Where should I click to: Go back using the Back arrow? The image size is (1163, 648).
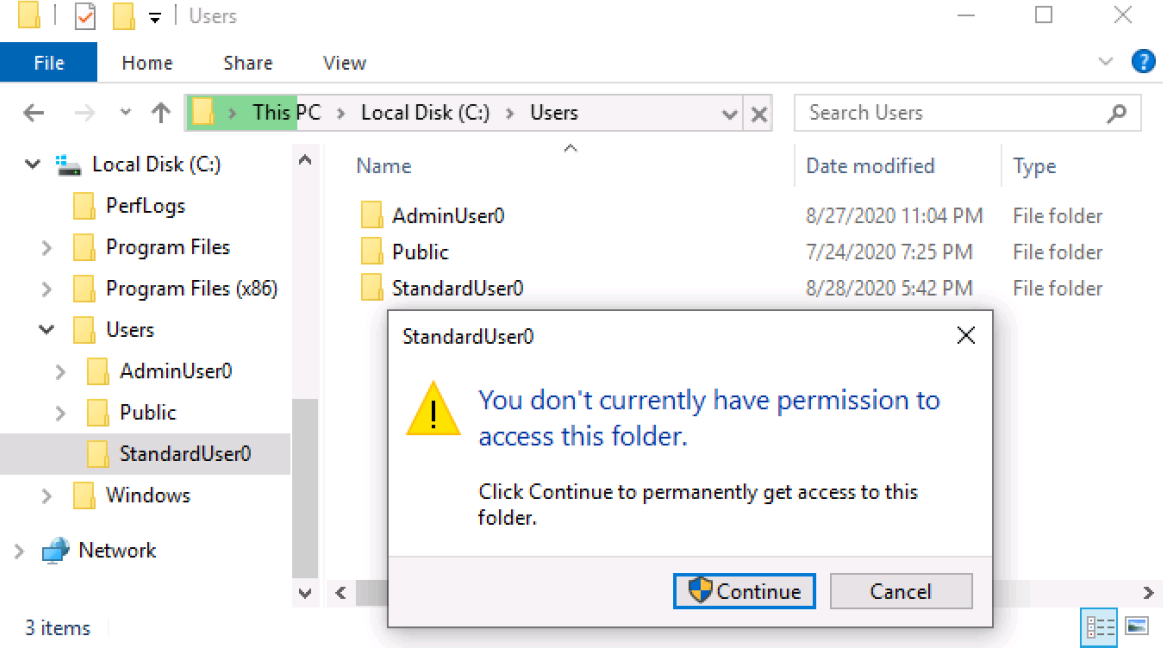click(x=33, y=113)
